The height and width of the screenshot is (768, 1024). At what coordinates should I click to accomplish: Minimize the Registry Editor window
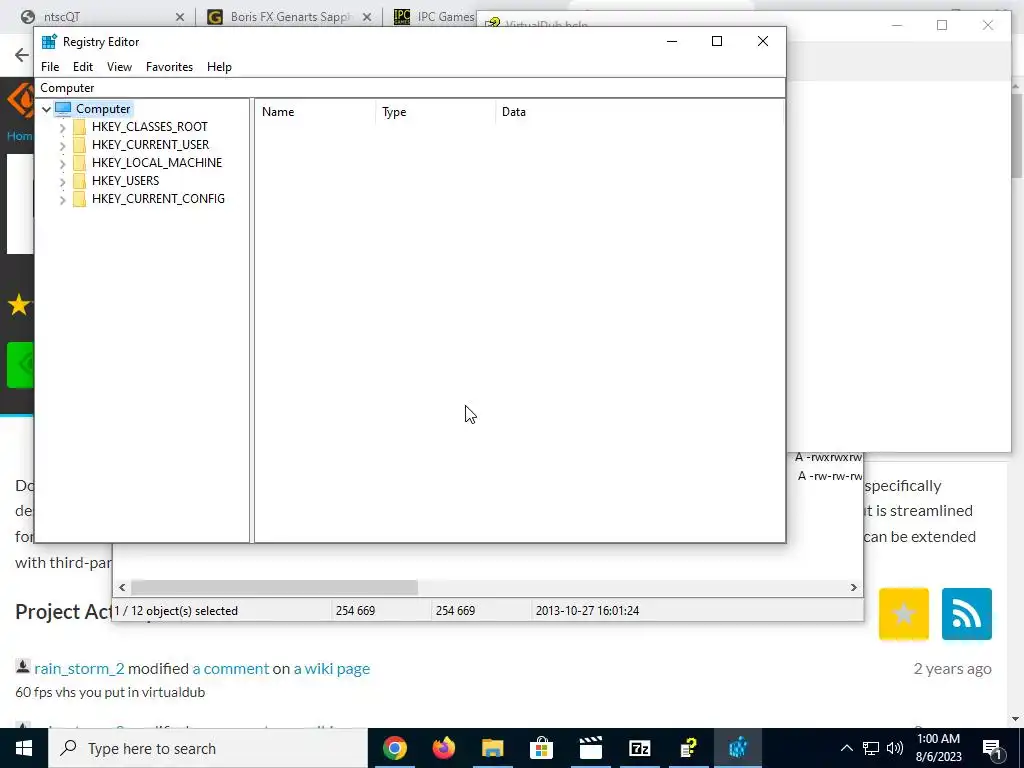[x=672, y=41]
